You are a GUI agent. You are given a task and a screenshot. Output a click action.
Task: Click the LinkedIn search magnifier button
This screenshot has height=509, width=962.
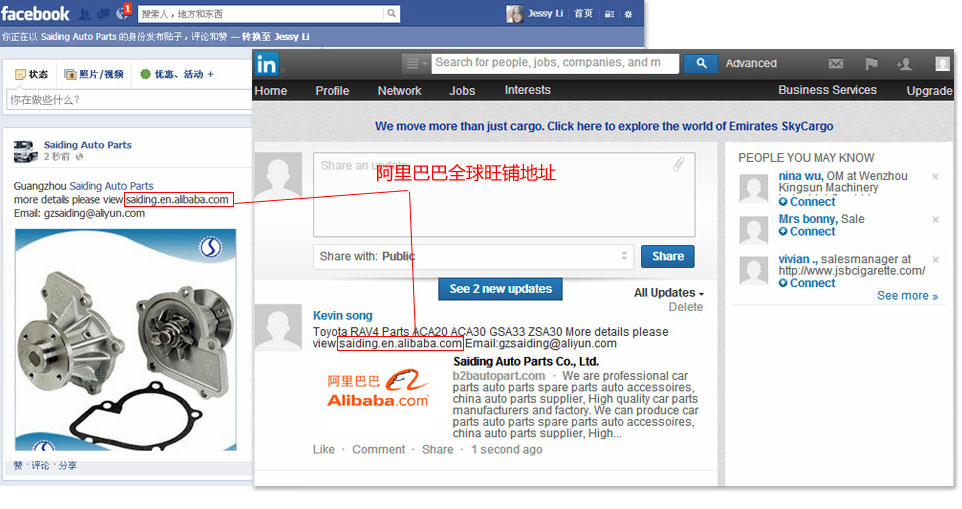pyautogui.click(x=701, y=63)
